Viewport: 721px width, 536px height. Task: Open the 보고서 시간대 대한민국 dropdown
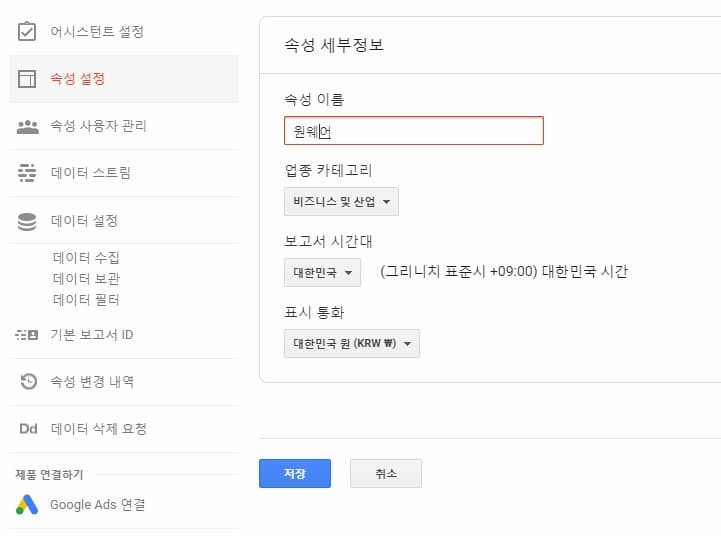tap(322, 273)
